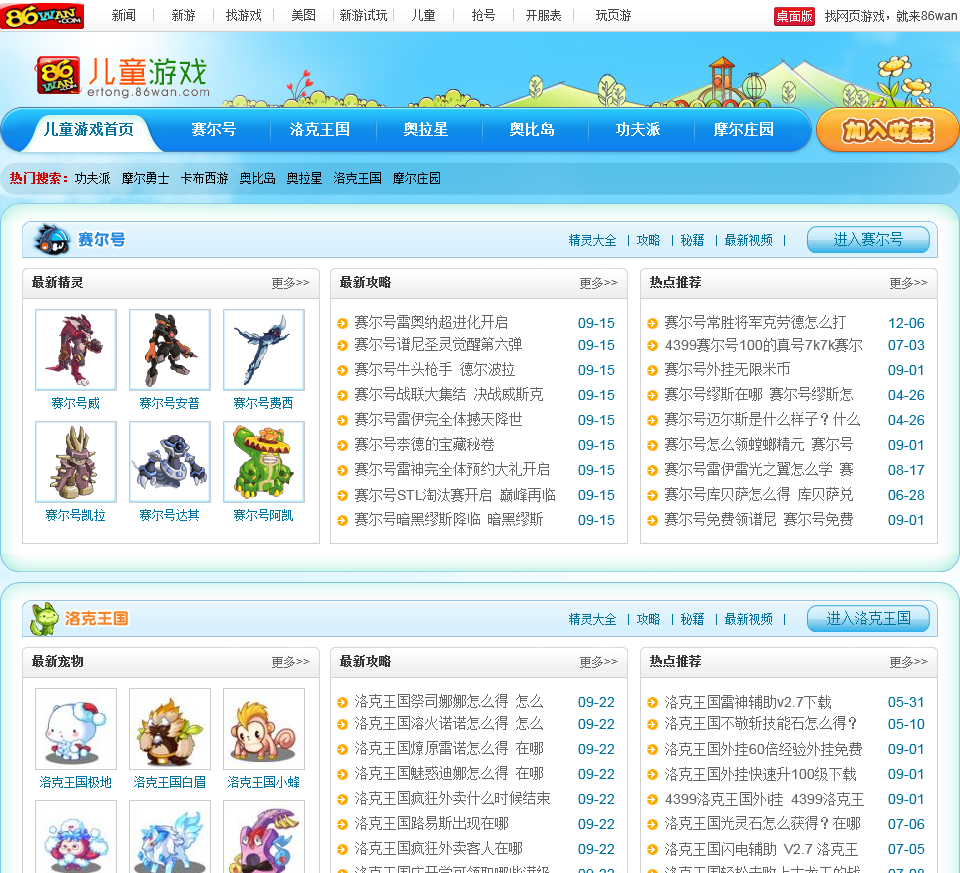This screenshot has width=960, height=873.
Task: Open 儿童 in the top menu
Action: tap(423, 15)
